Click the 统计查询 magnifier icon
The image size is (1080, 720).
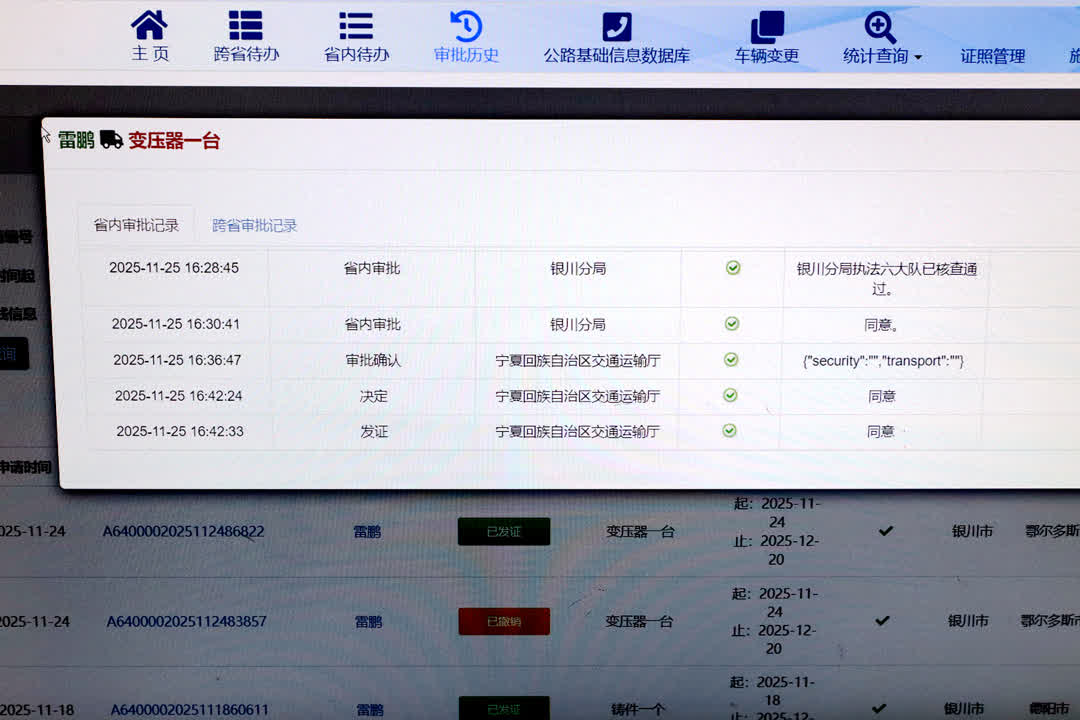880,26
